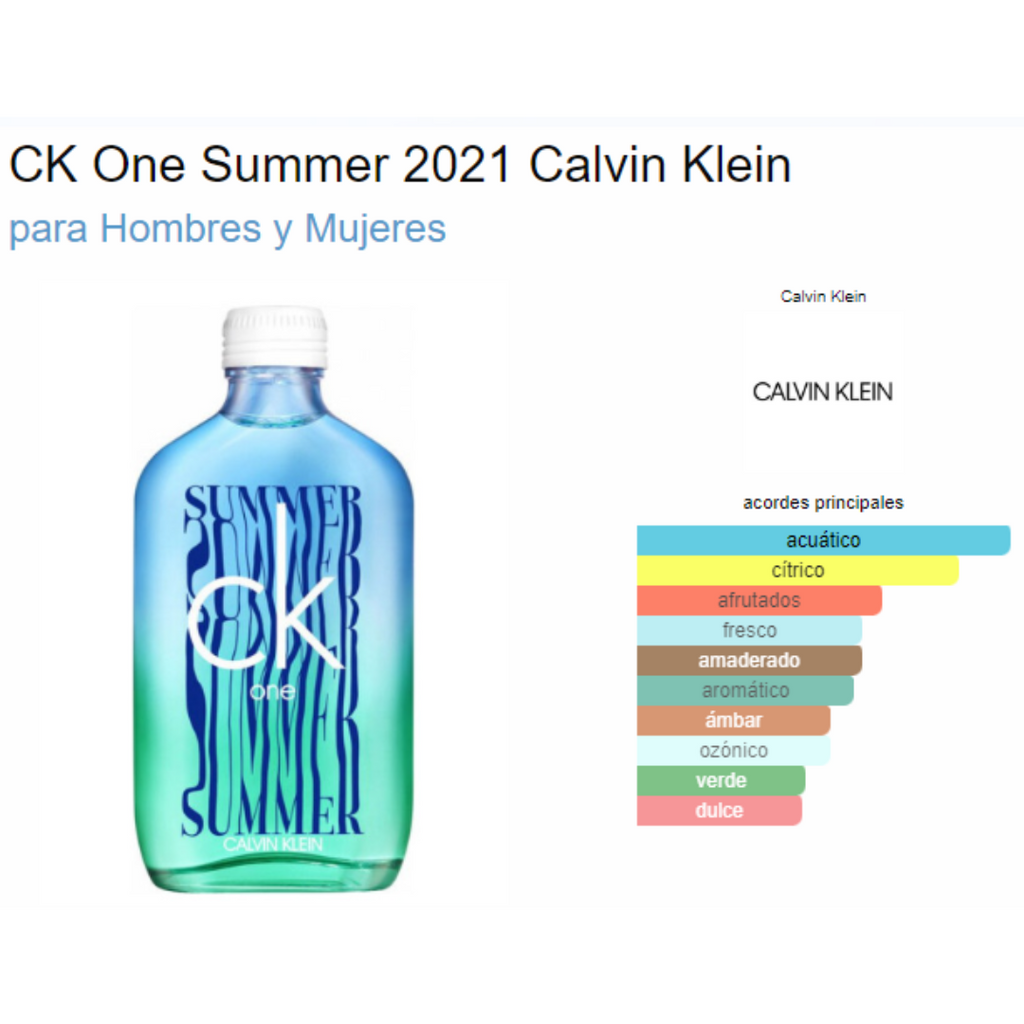Click the bottom SUMMER text on bottle

point(272,813)
